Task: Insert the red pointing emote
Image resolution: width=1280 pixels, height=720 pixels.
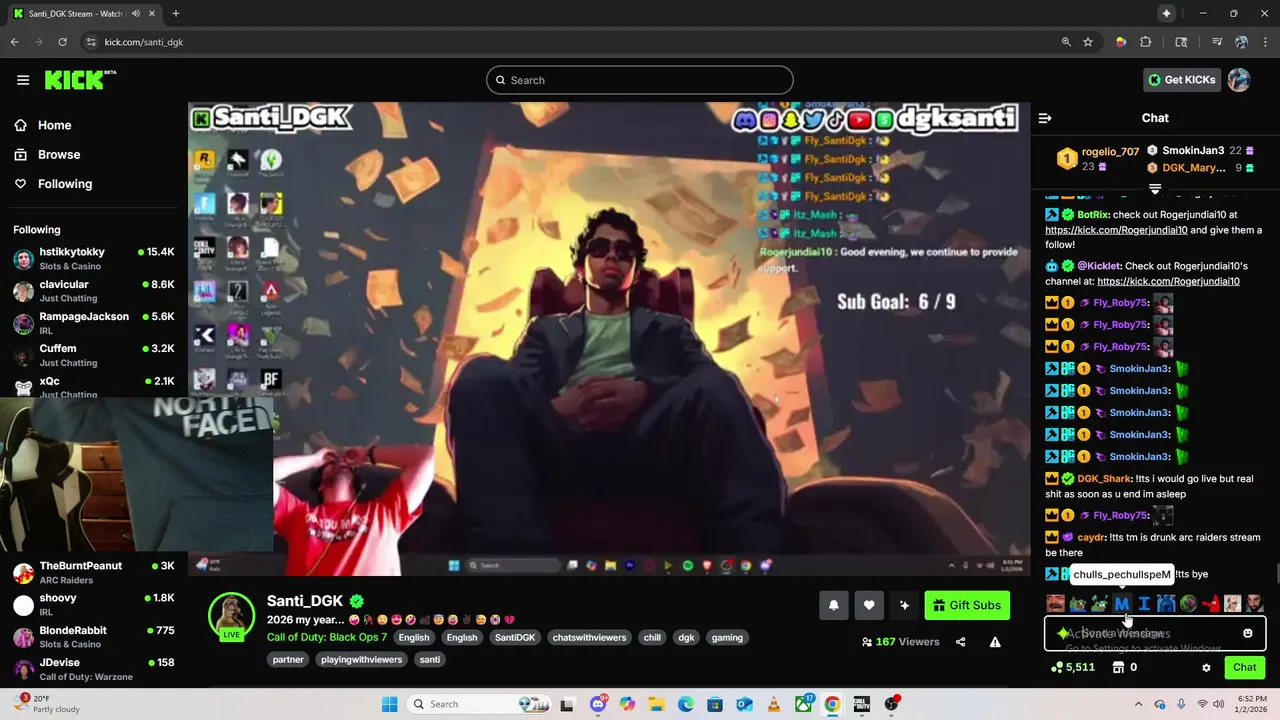Action: pyautogui.click(x=1210, y=604)
